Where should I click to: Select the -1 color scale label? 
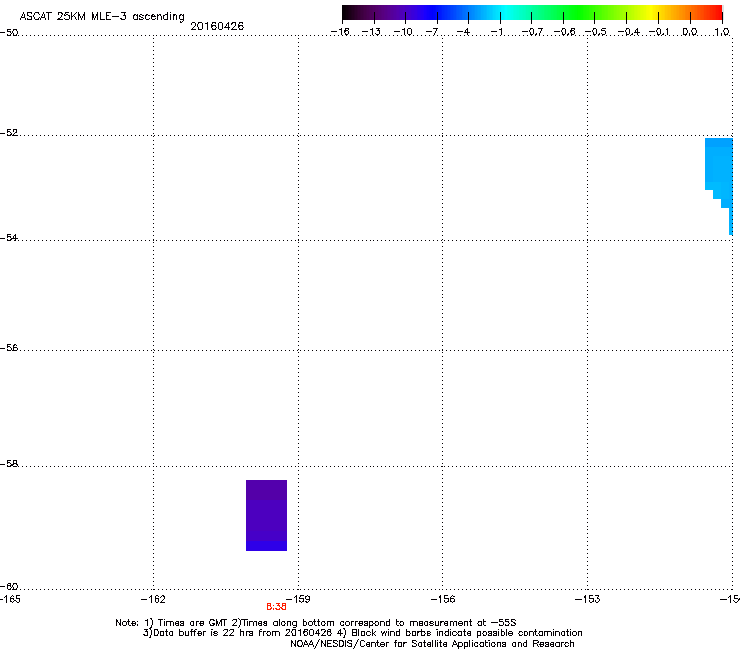click(x=496, y=32)
